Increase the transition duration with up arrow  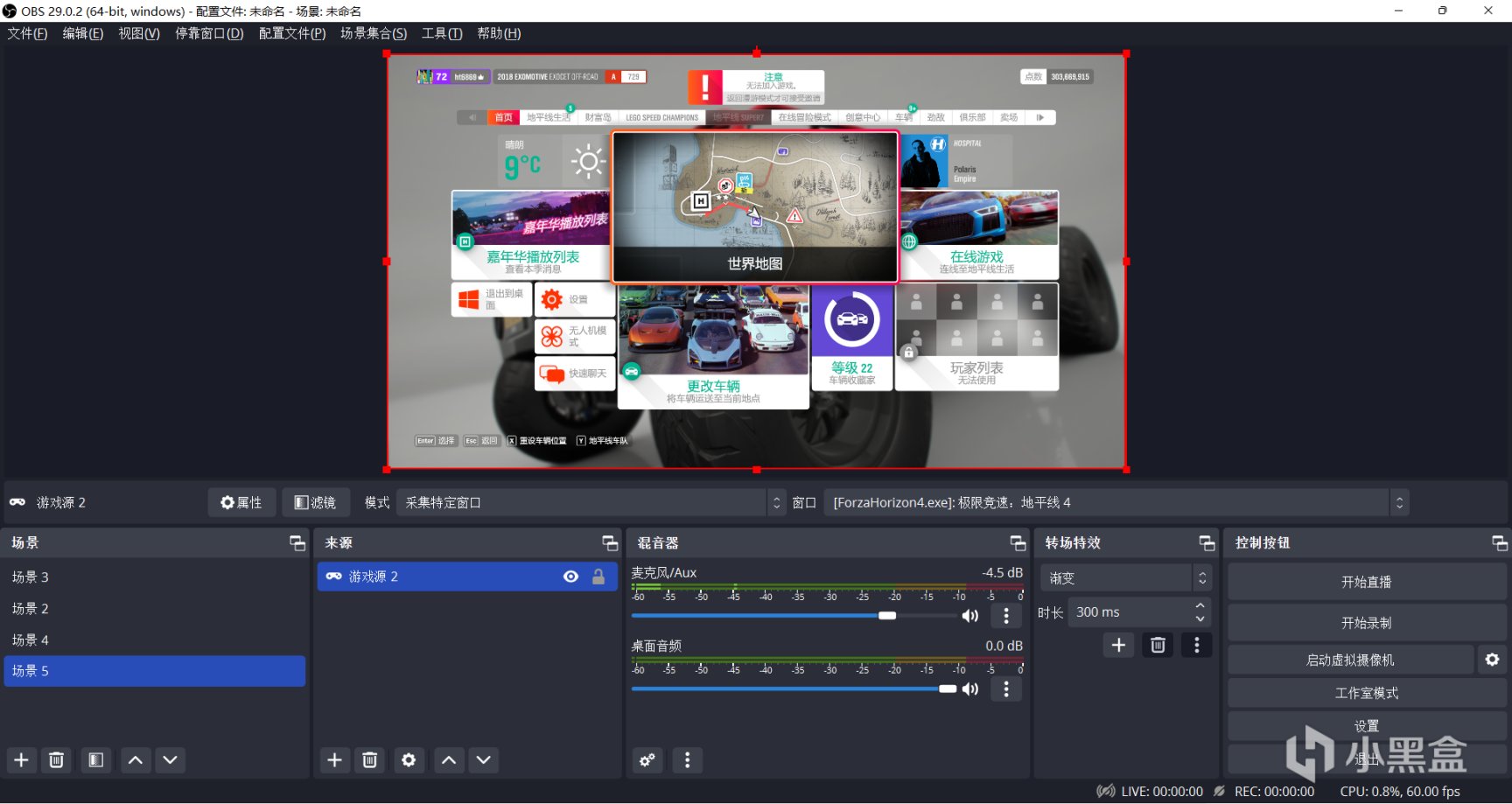coord(1200,605)
